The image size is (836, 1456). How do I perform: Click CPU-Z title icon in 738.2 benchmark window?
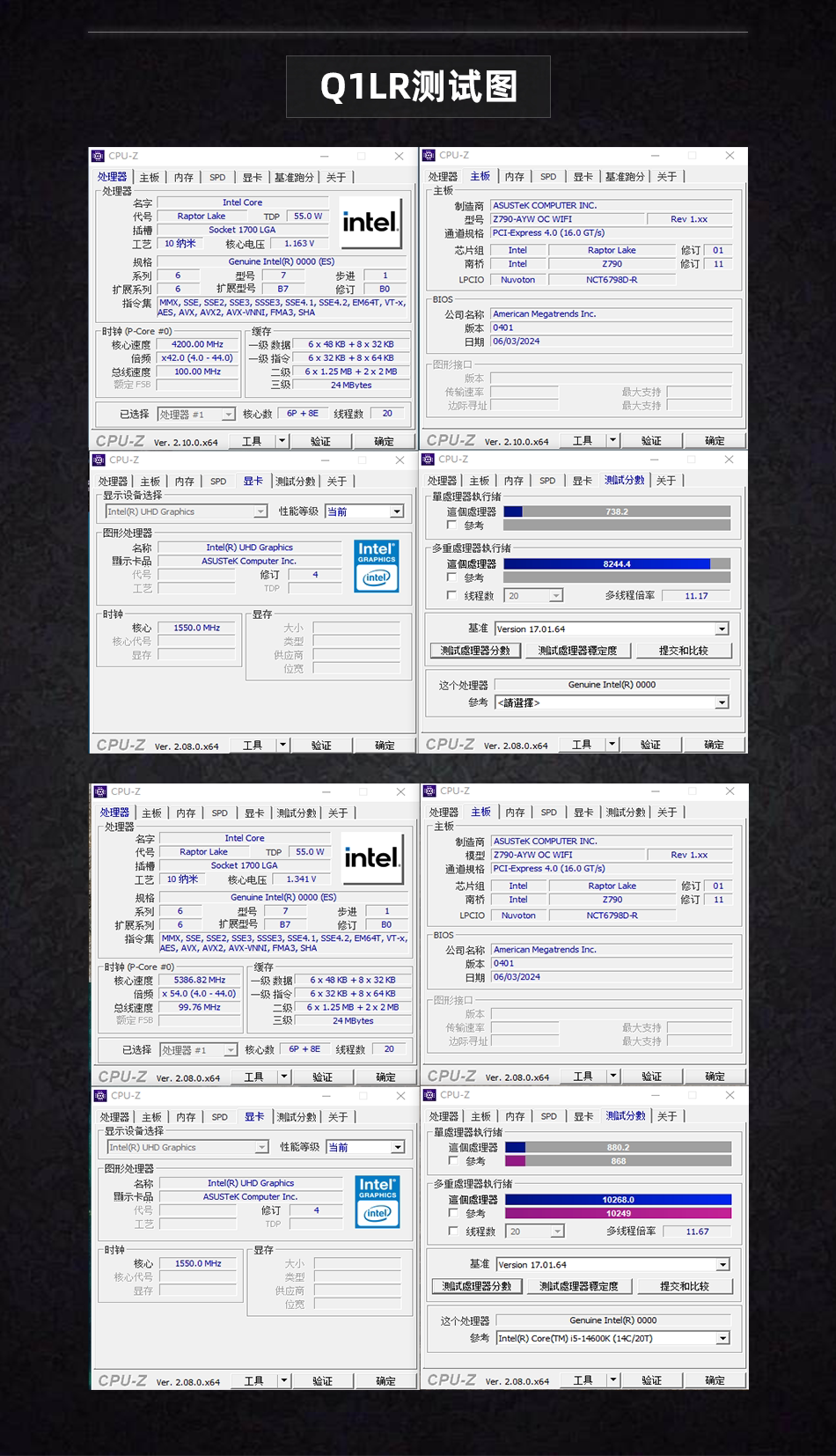click(x=429, y=459)
